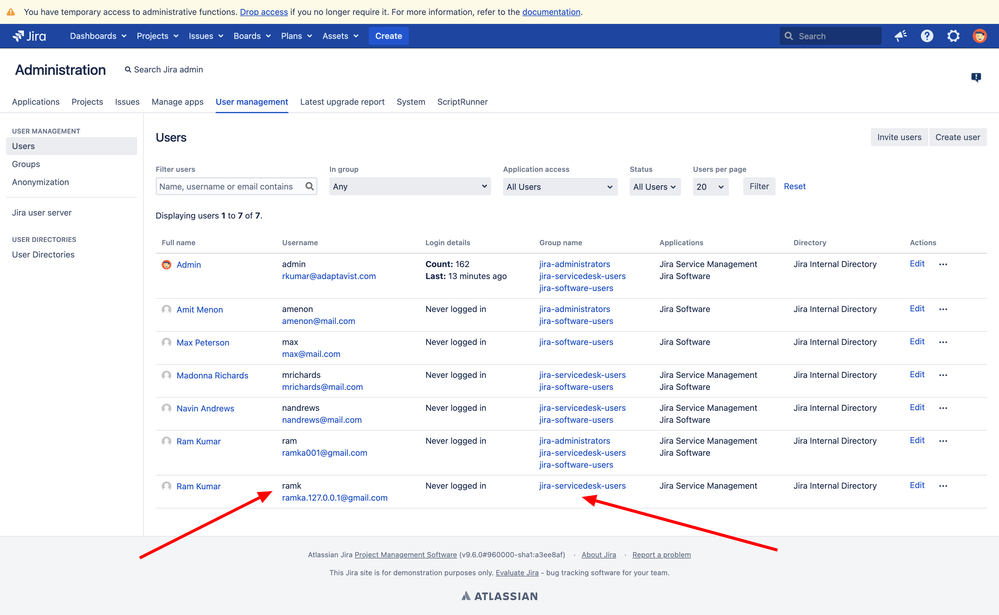Open the About Jira footer link
This screenshot has width=999, height=615.
[x=599, y=555]
